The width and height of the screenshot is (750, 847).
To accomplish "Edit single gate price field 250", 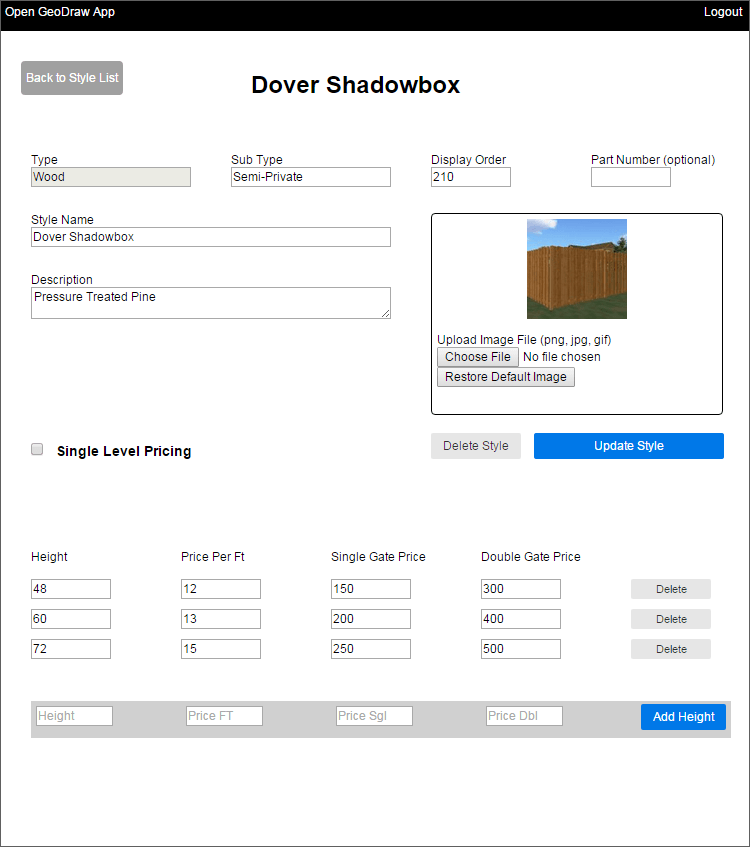I will point(371,649).
